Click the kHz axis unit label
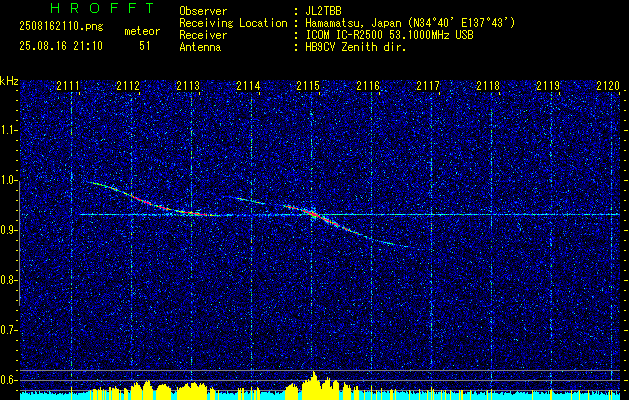Viewport: 629px width, 400px height. pos(9,81)
